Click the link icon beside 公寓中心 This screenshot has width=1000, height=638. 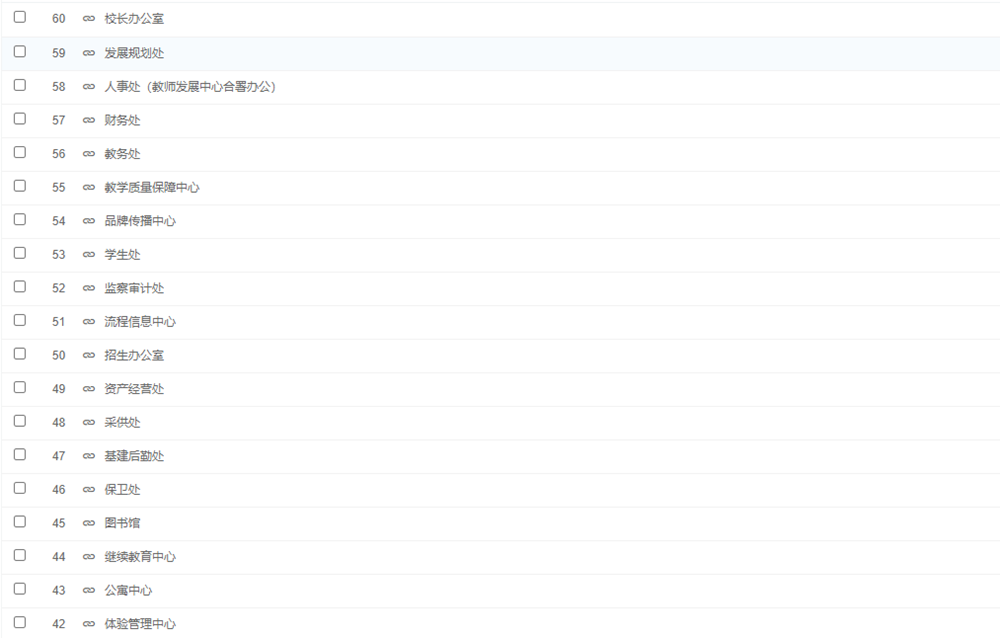pyautogui.click(x=89, y=590)
